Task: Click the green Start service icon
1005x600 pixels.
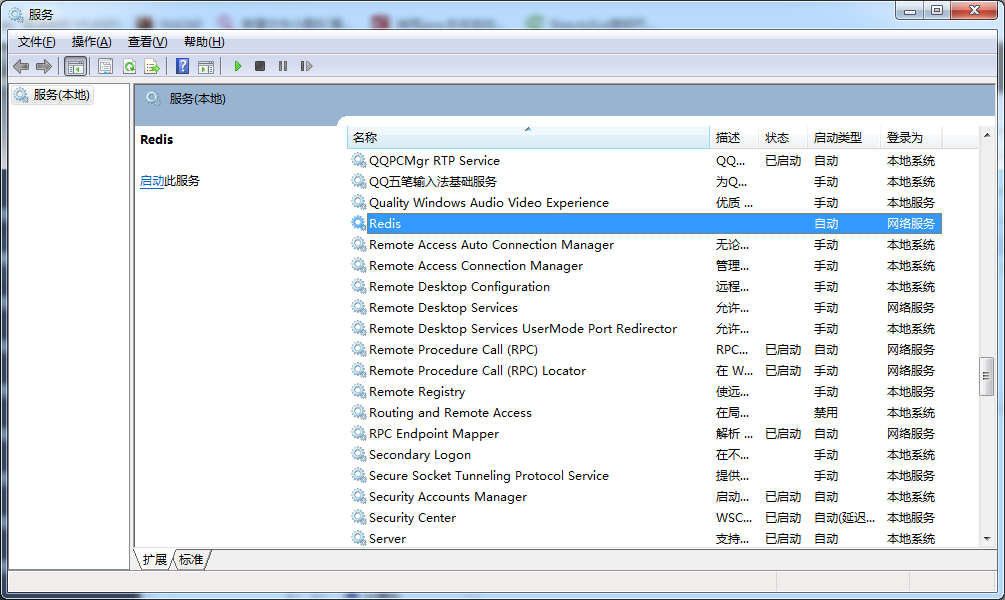Action: pyautogui.click(x=238, y=66)
